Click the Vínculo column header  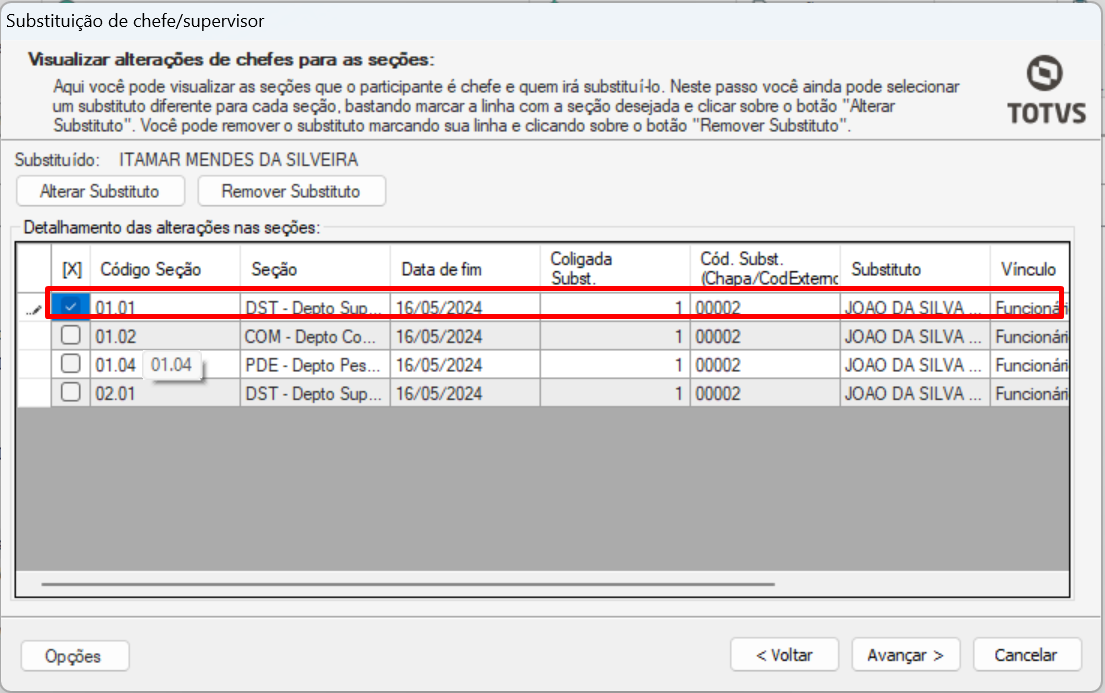(x=1030, y=269)
